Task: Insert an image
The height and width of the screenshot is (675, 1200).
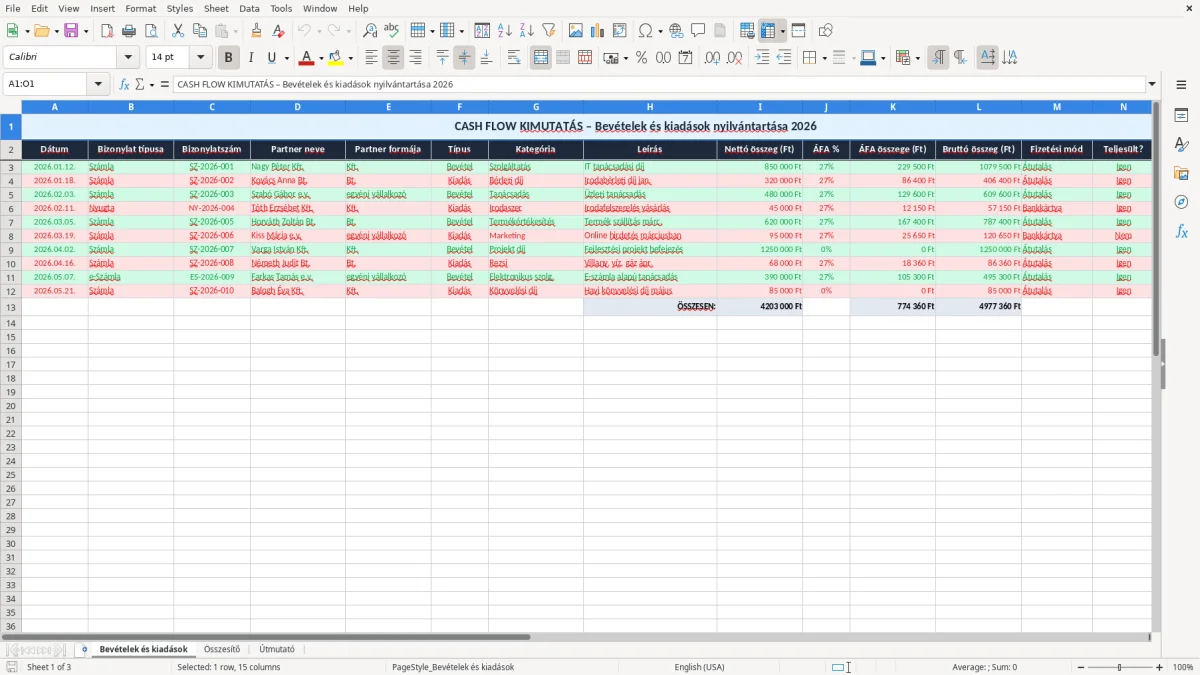Action: tap(576, 31)
